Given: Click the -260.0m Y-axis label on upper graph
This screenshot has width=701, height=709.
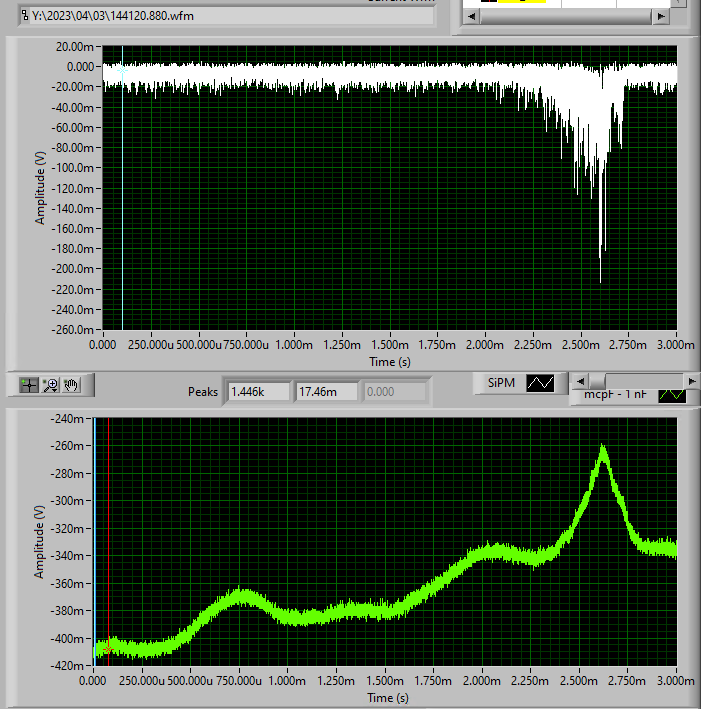Looking at the screenshot, I should [x=72, y=330].
